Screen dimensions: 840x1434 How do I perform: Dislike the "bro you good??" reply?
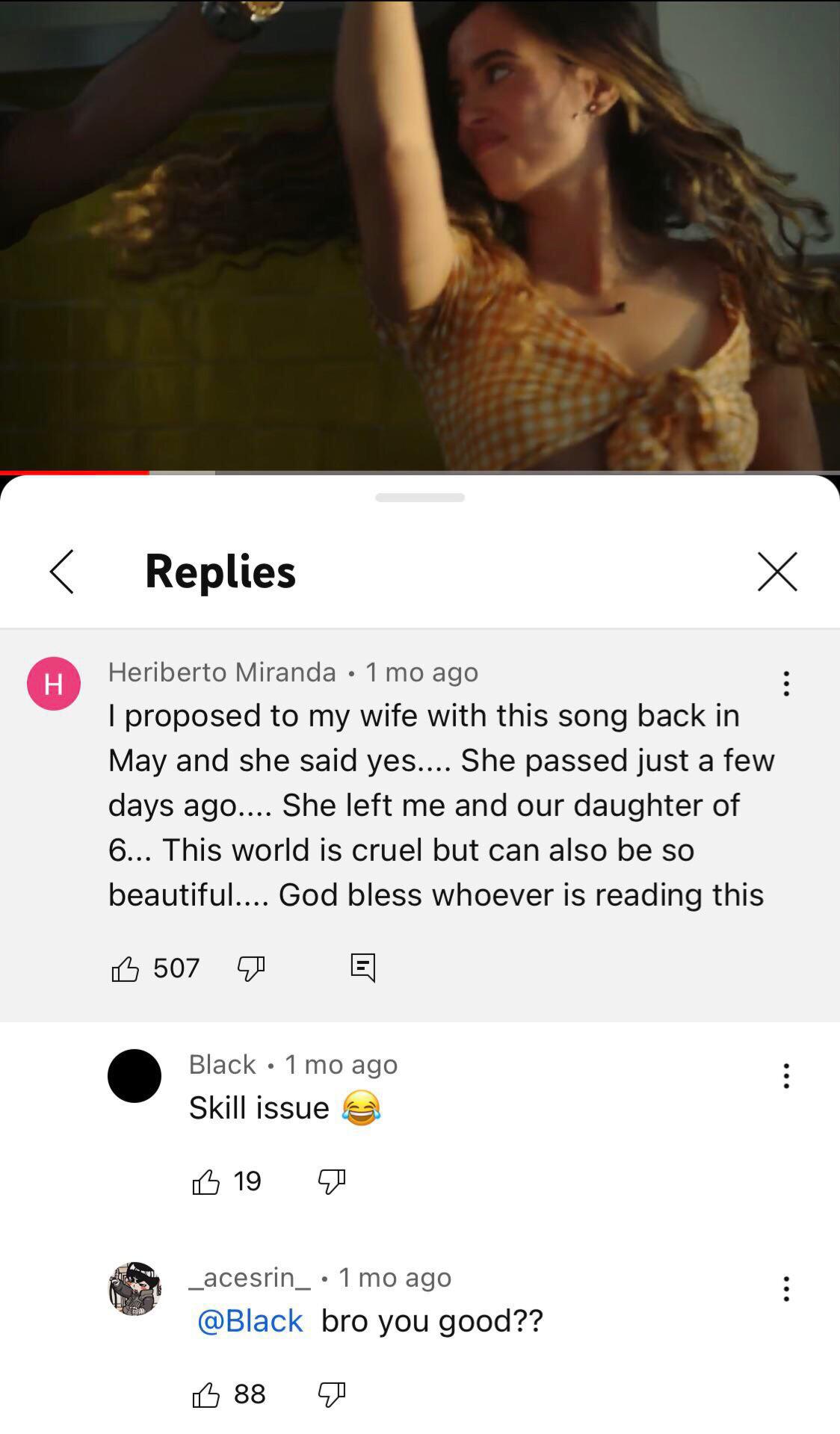point(332,1394)
